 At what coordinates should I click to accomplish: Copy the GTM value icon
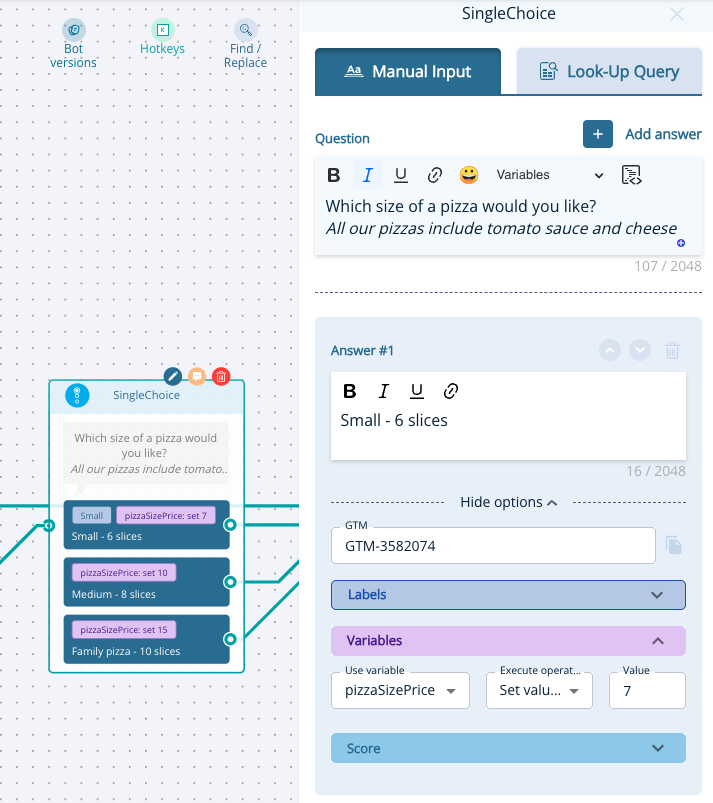coord(674,545)
